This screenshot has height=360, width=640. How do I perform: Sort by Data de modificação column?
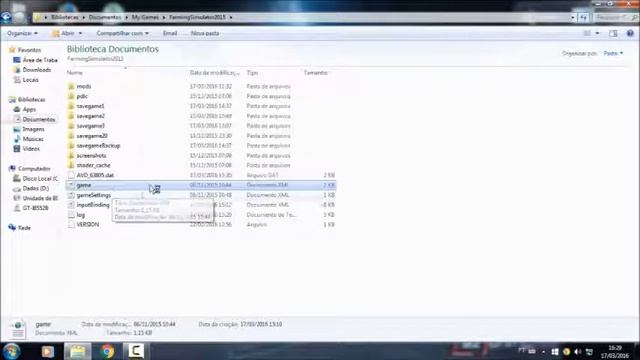tap(215, 73)
